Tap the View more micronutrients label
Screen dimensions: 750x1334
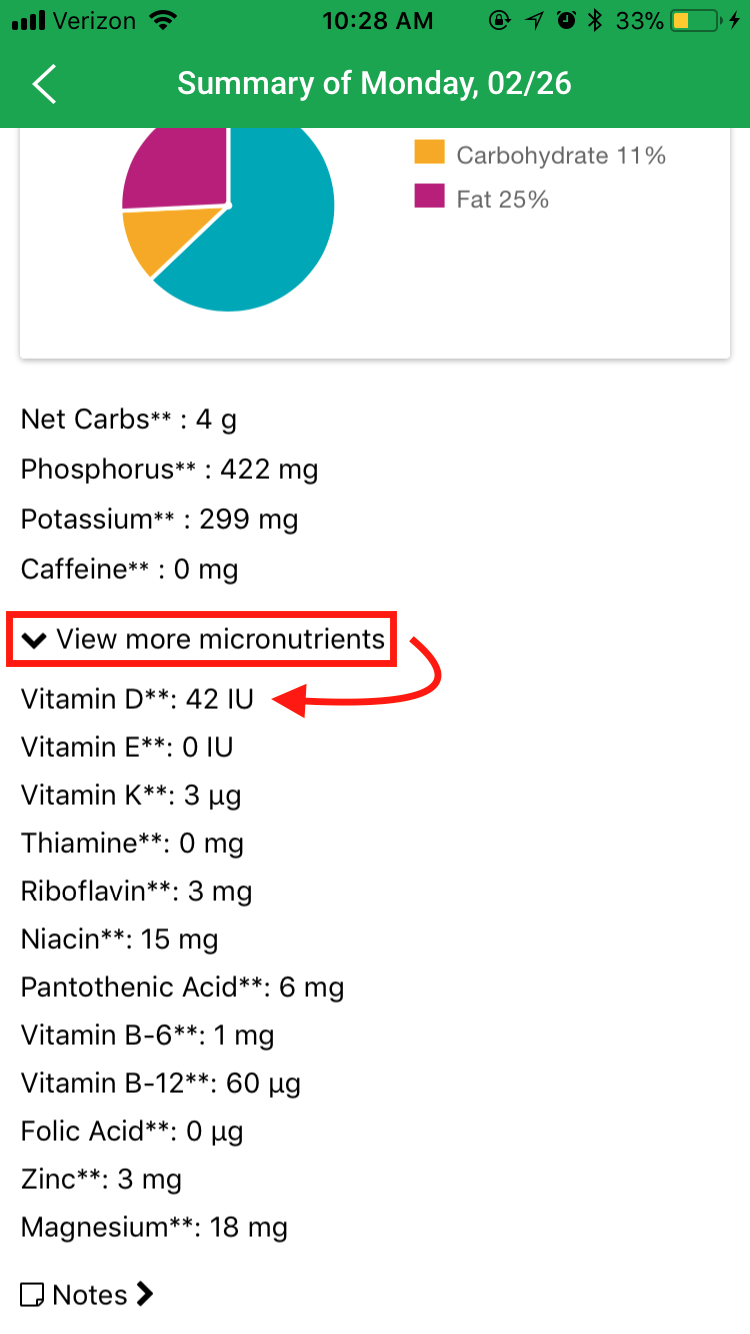218,639
